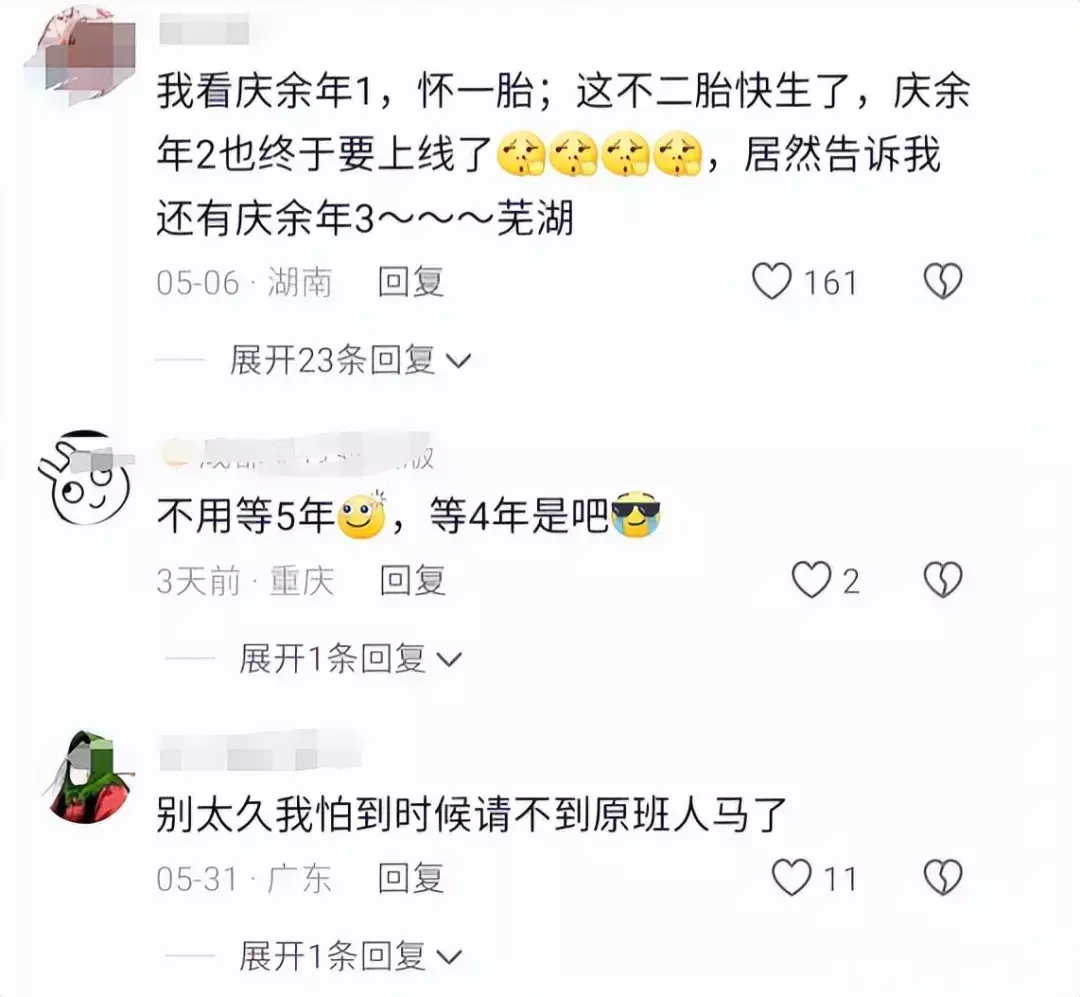Open the blurred username of the first commenter
The height and width of the screenshot is (997, 1080).
pos(204,32)
